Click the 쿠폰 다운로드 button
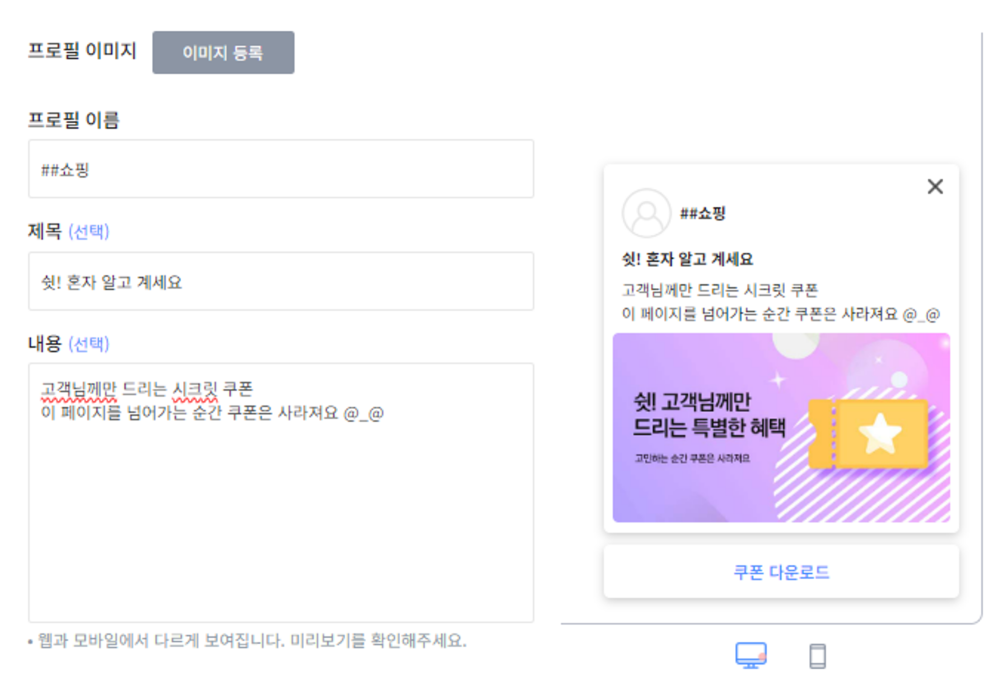Screen dimensions: 1005x700 click(781, 572)
